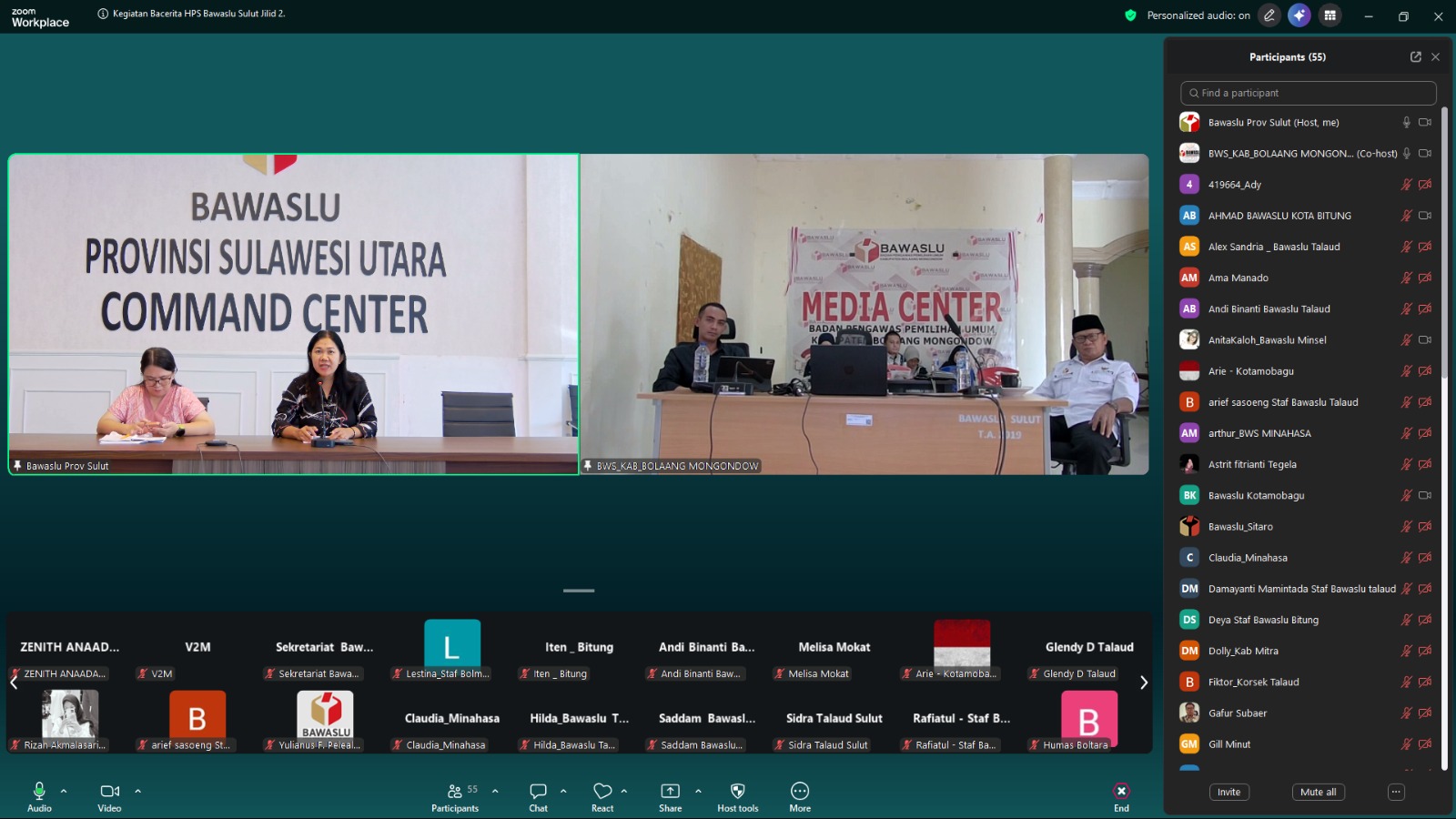Open meeting info shield icon near title
Image resolution: width=1456 pixels, height=819 pixels.
click(103, 14)
